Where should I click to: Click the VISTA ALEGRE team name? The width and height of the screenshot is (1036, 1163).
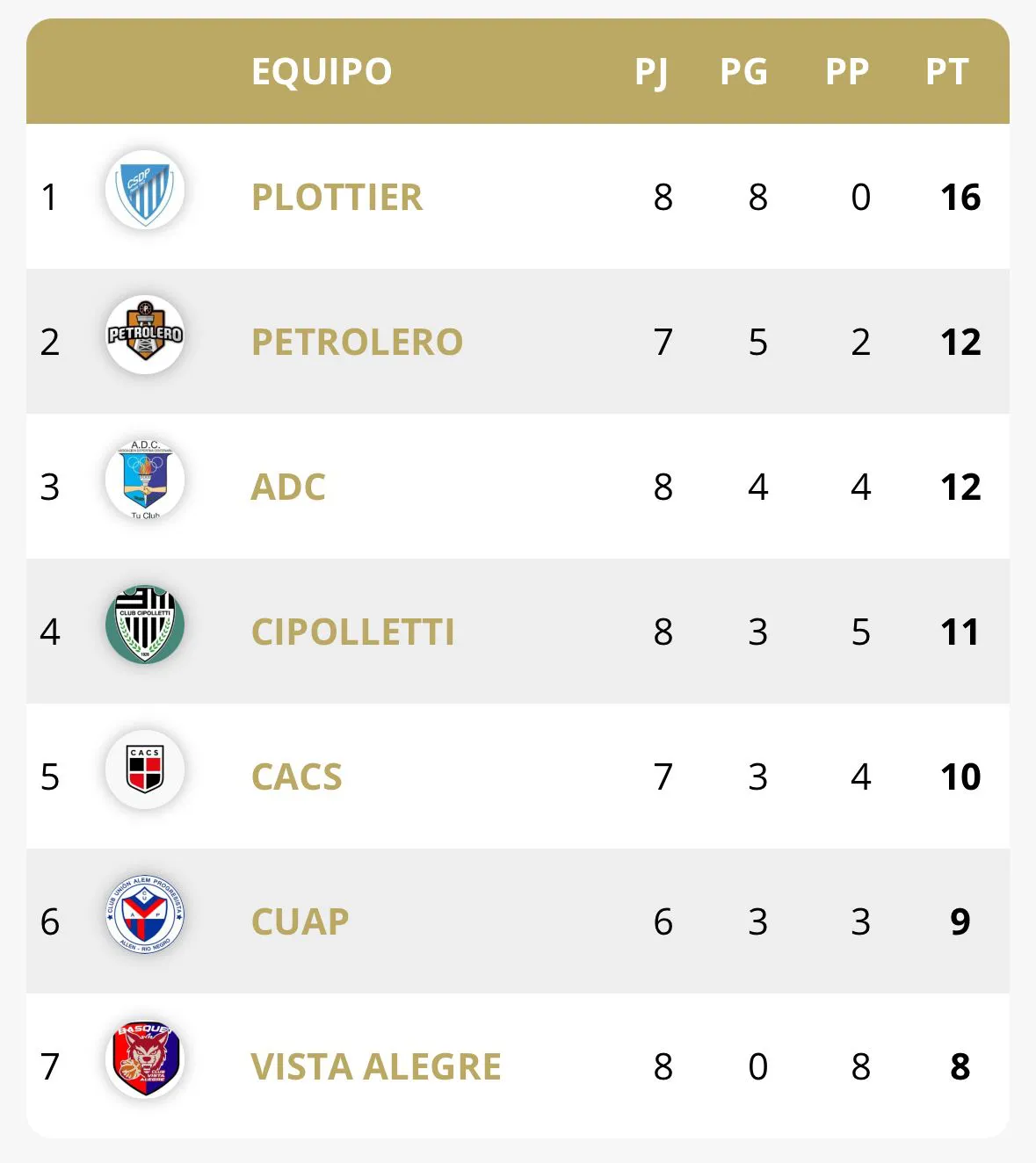click(375, 1067)
